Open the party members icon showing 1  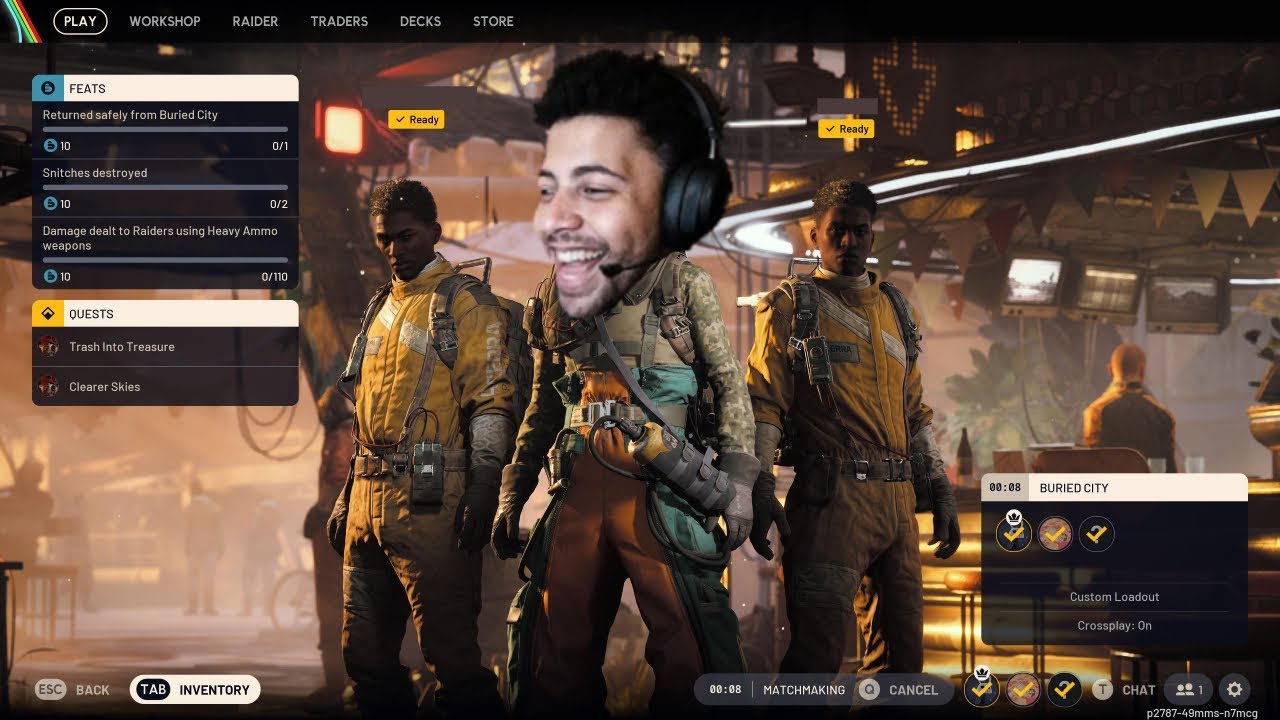pos(1188,689)
